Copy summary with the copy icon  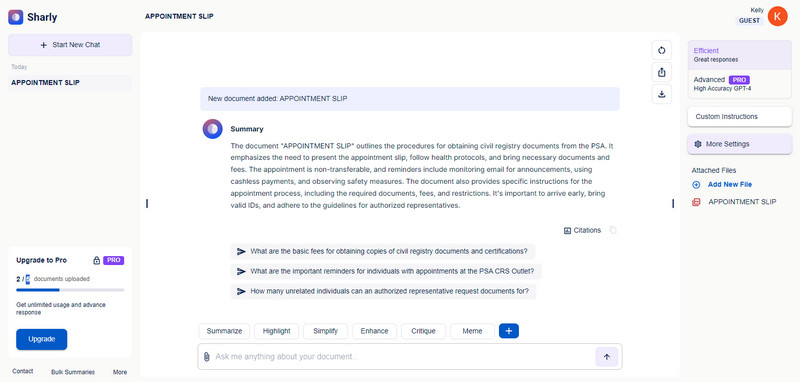pos(613,230)
